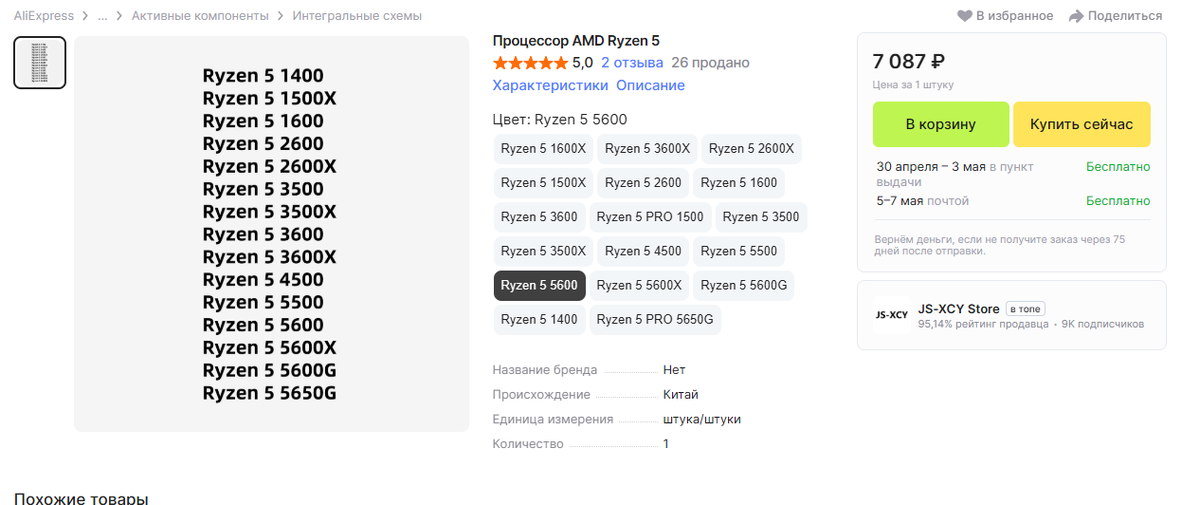Go to AliExpress breadcrumb home
Viewport: 1200px width, 505px height.
tap(44, 16)
